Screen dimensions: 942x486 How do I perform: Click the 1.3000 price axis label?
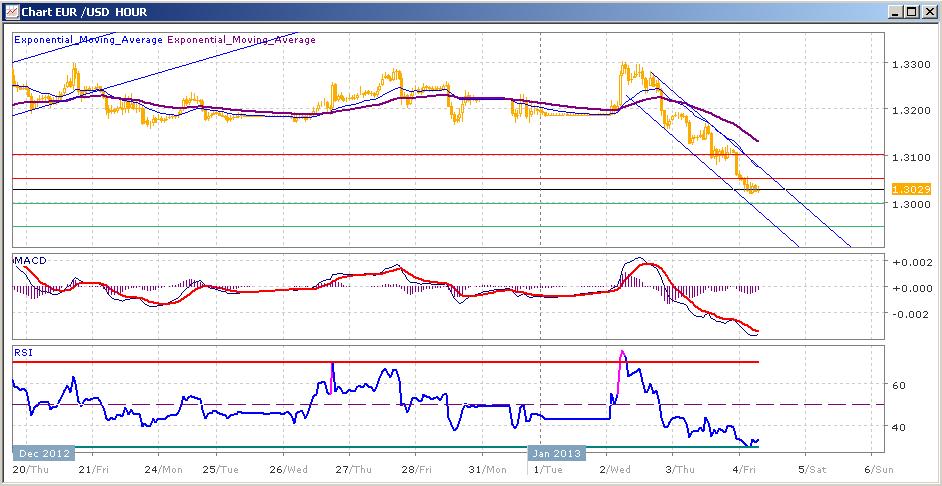(910, 204)
